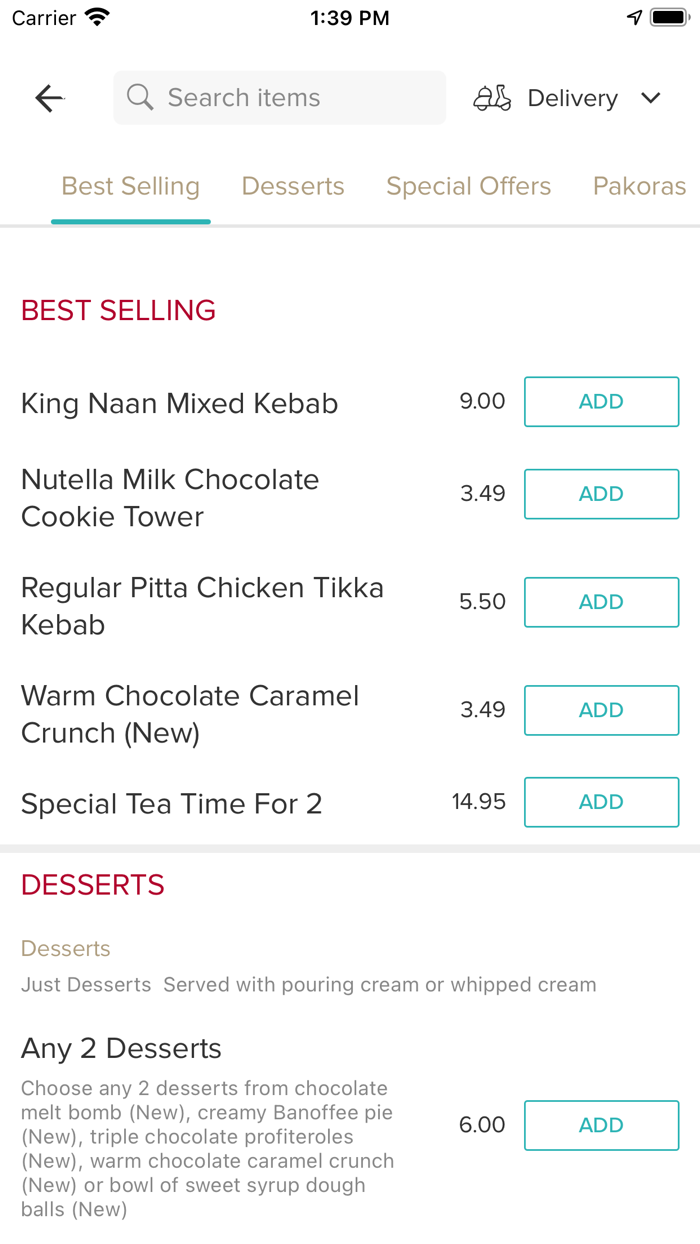The width and height of the screenshot is (700, 1244).
Task: Add Any 2 Desserts to order
Action: (601, 1125)
